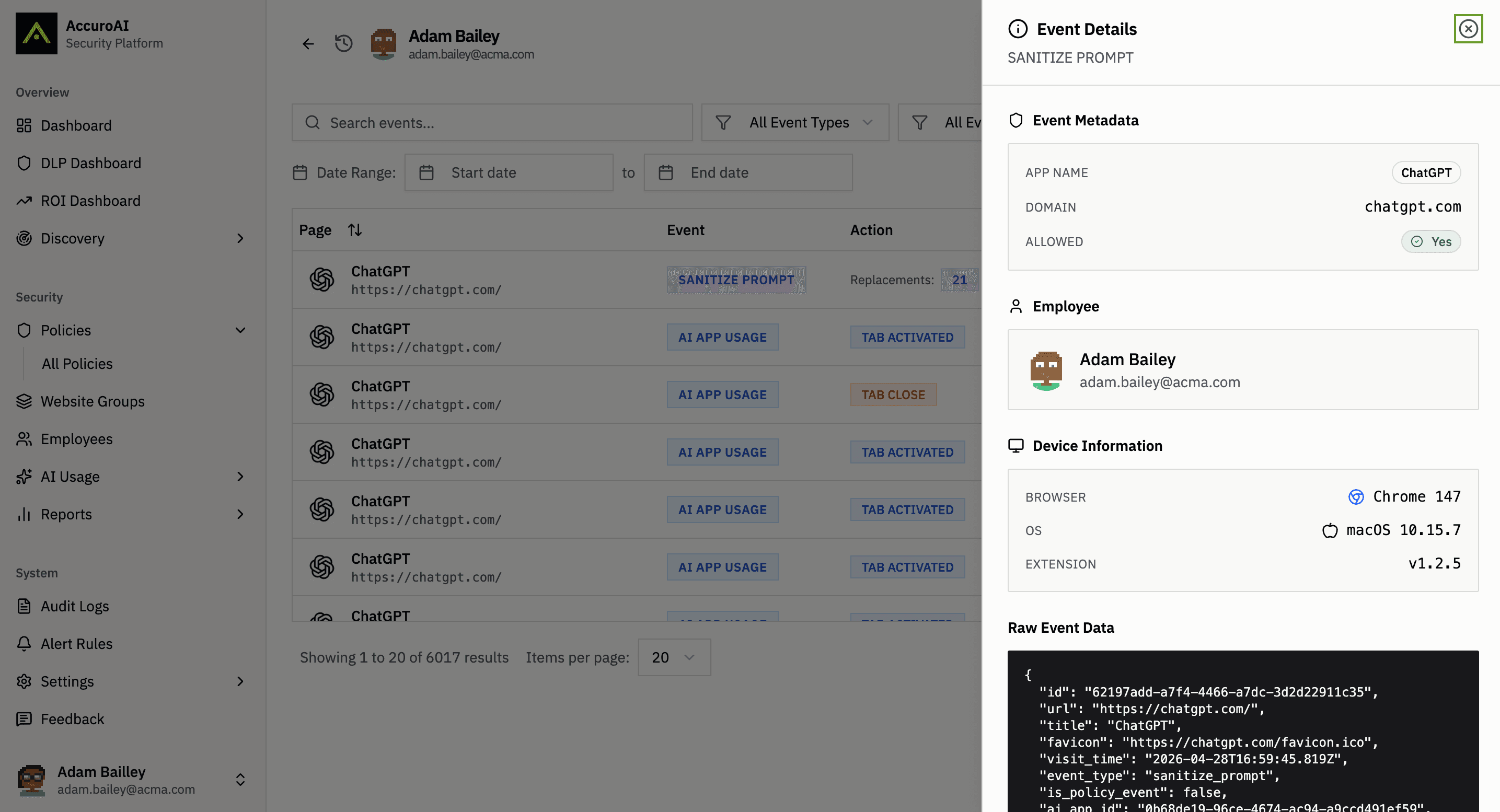The width and height of the screenshot is (1500, 812).
Task: Open the account switcher for Adam Bailley
Action: point(240,780)
